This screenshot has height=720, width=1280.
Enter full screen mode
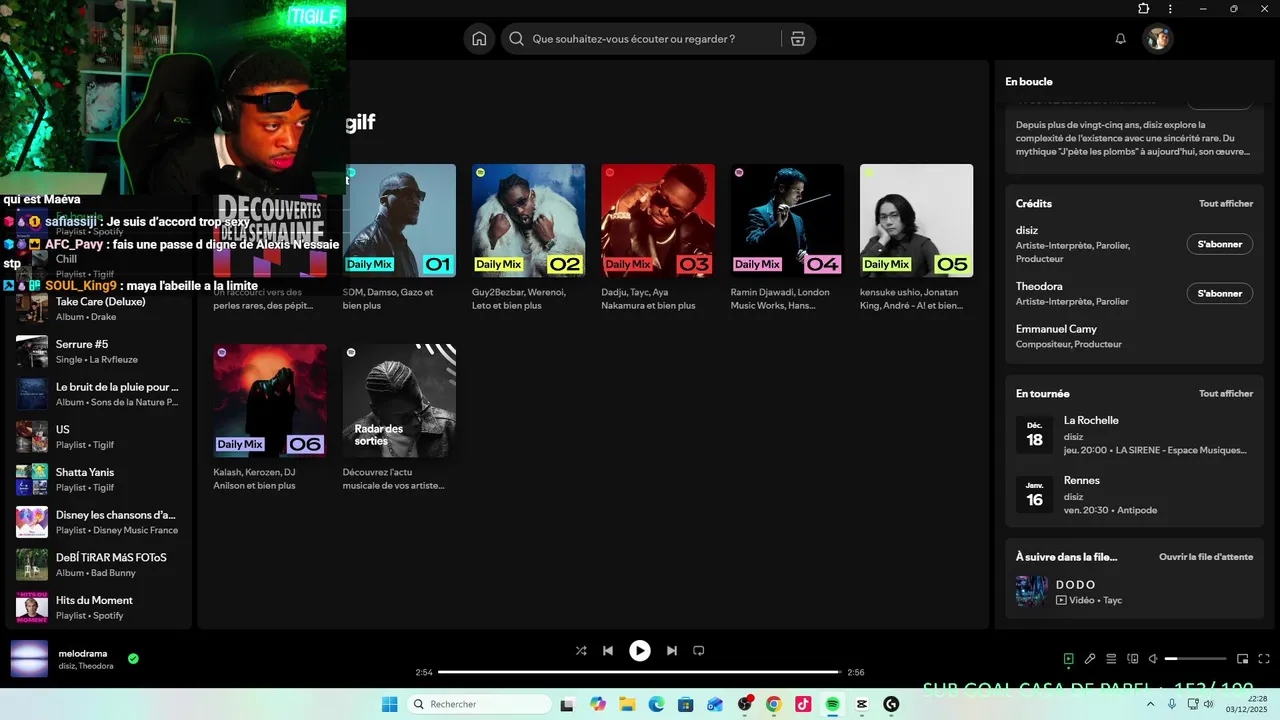coord(1264,659)
